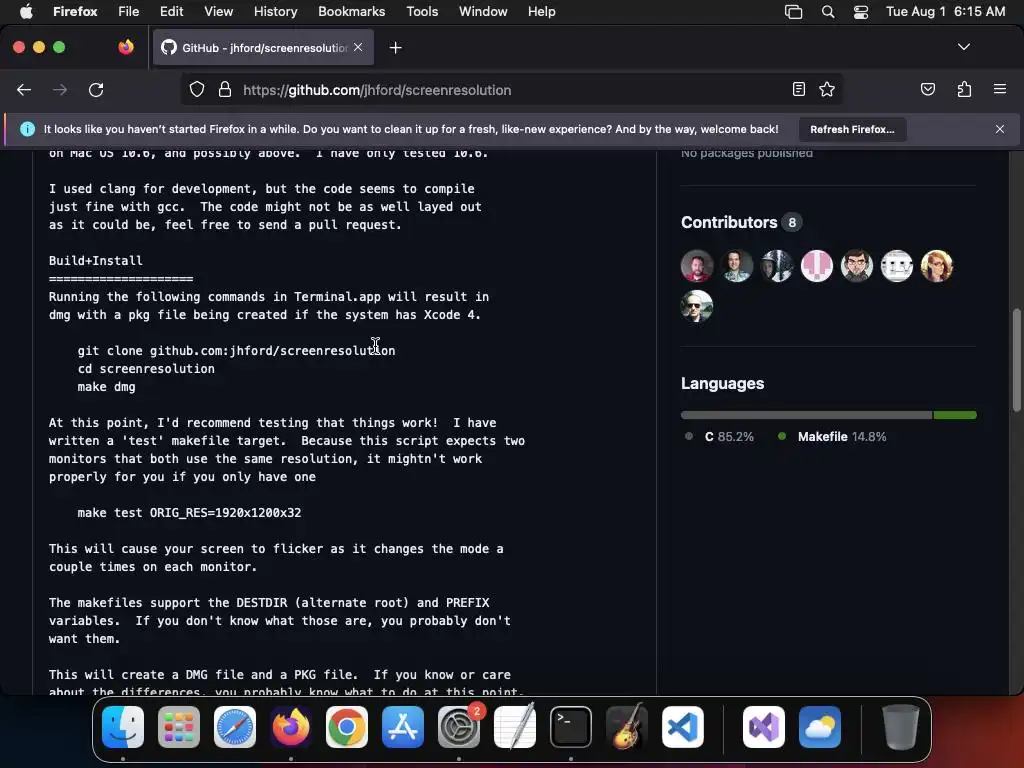Show site security lock info
This screenshot has width=1024, height=768.
point(225,89)
